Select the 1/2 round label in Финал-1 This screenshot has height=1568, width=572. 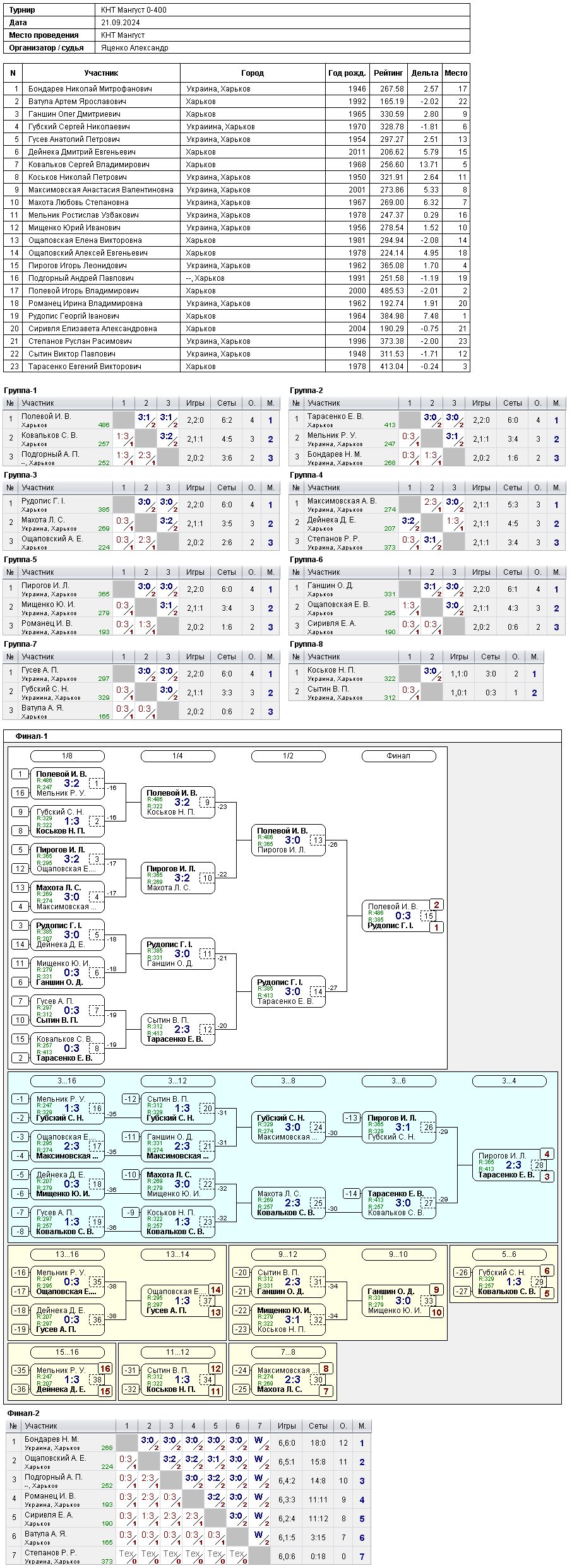click(288, 756)
